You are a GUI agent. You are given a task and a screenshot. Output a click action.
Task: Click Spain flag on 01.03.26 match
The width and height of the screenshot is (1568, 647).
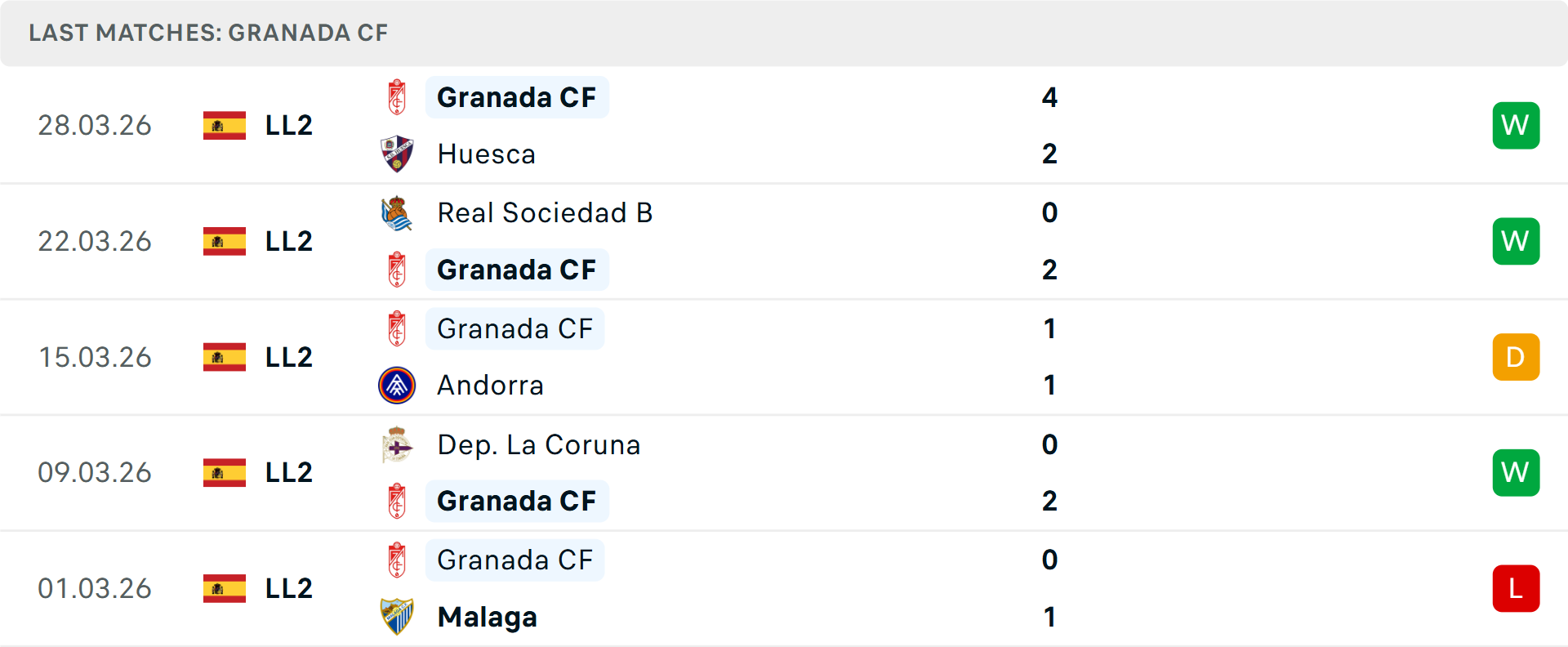coord(225,588)
